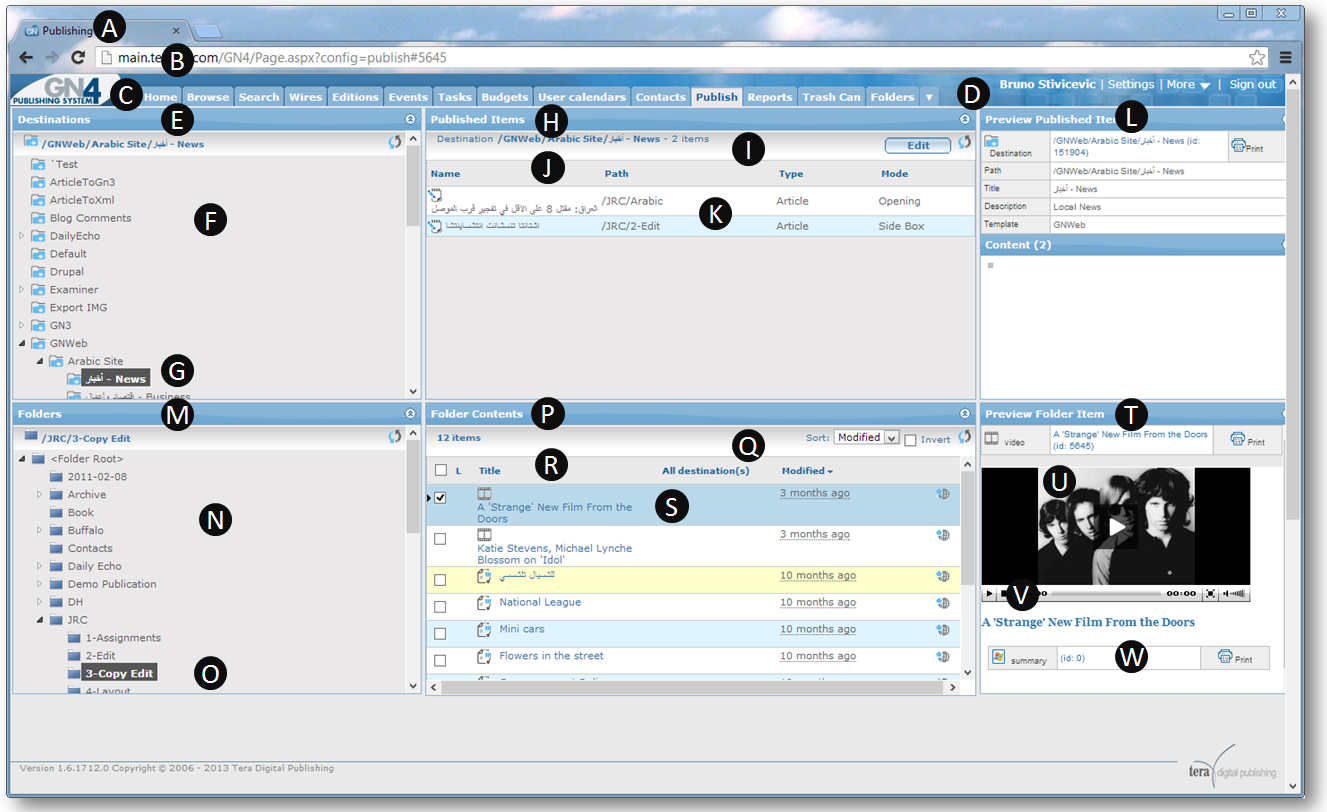Reload the page with the refresh icon
The height and width of the screenshot is (812, 1327).
pyautogui.click(x=77, y=58)
